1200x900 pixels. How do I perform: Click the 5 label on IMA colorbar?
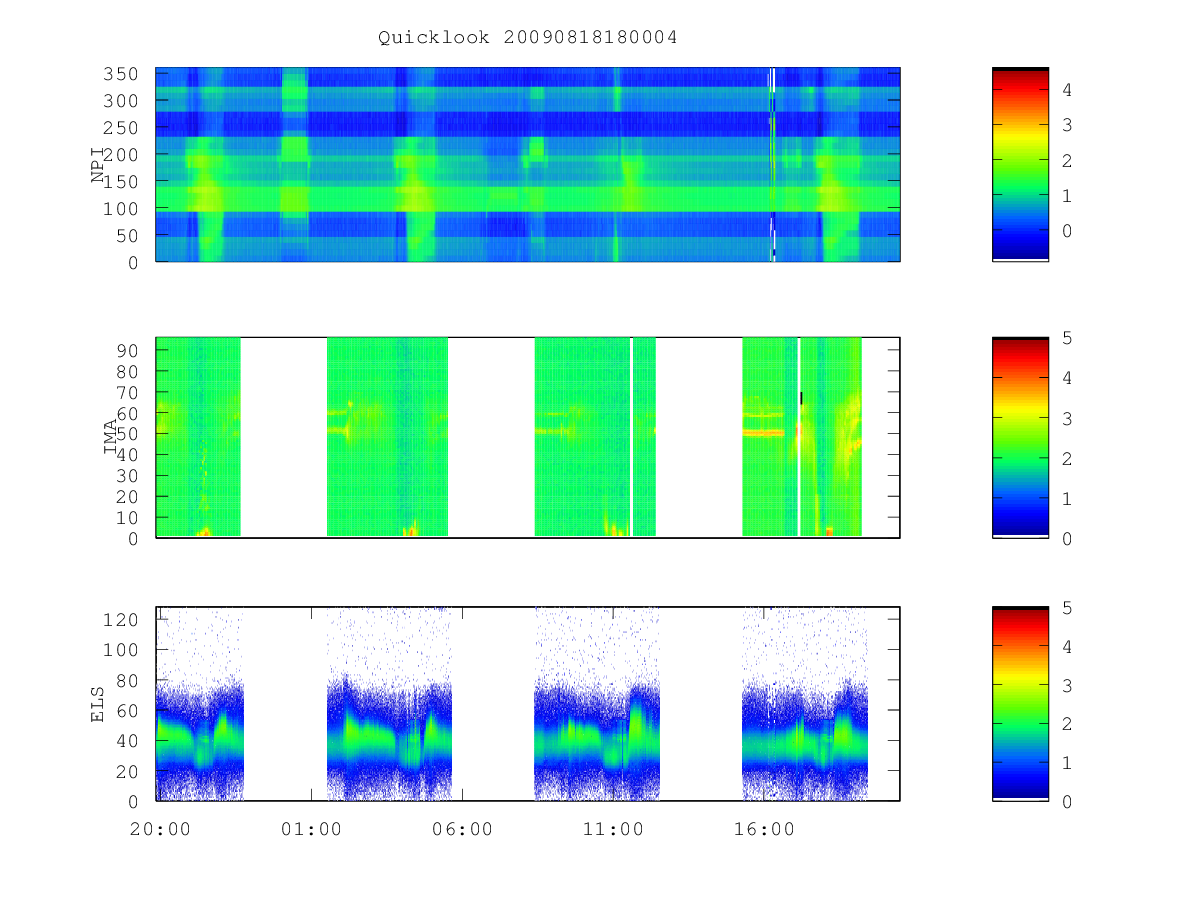1068,338
